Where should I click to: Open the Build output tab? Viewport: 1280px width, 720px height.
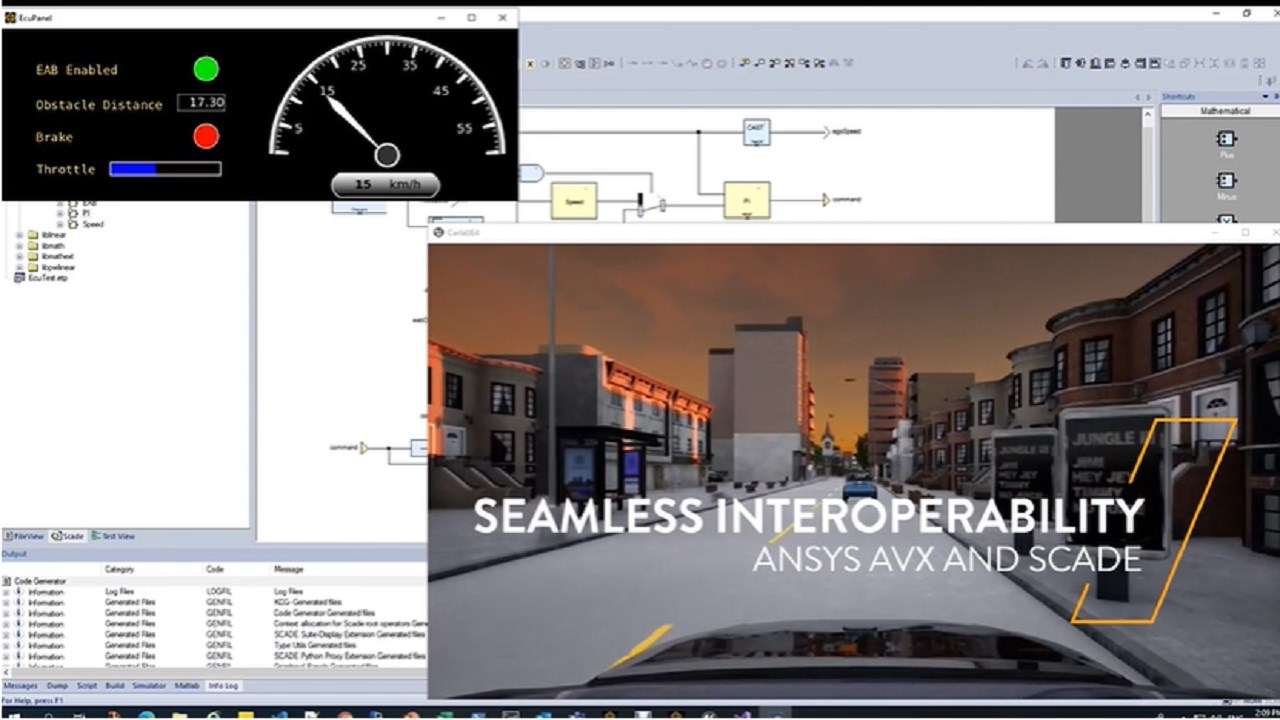point(115,685)
